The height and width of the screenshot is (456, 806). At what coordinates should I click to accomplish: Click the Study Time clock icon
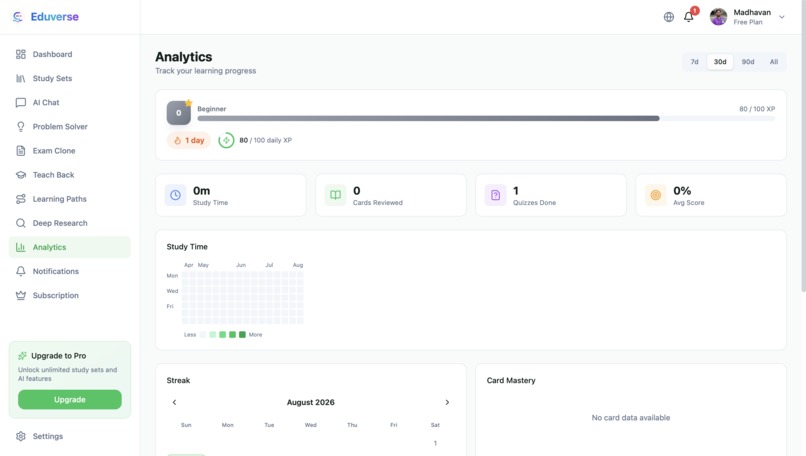pyautogui.click(x=175, y=195)
